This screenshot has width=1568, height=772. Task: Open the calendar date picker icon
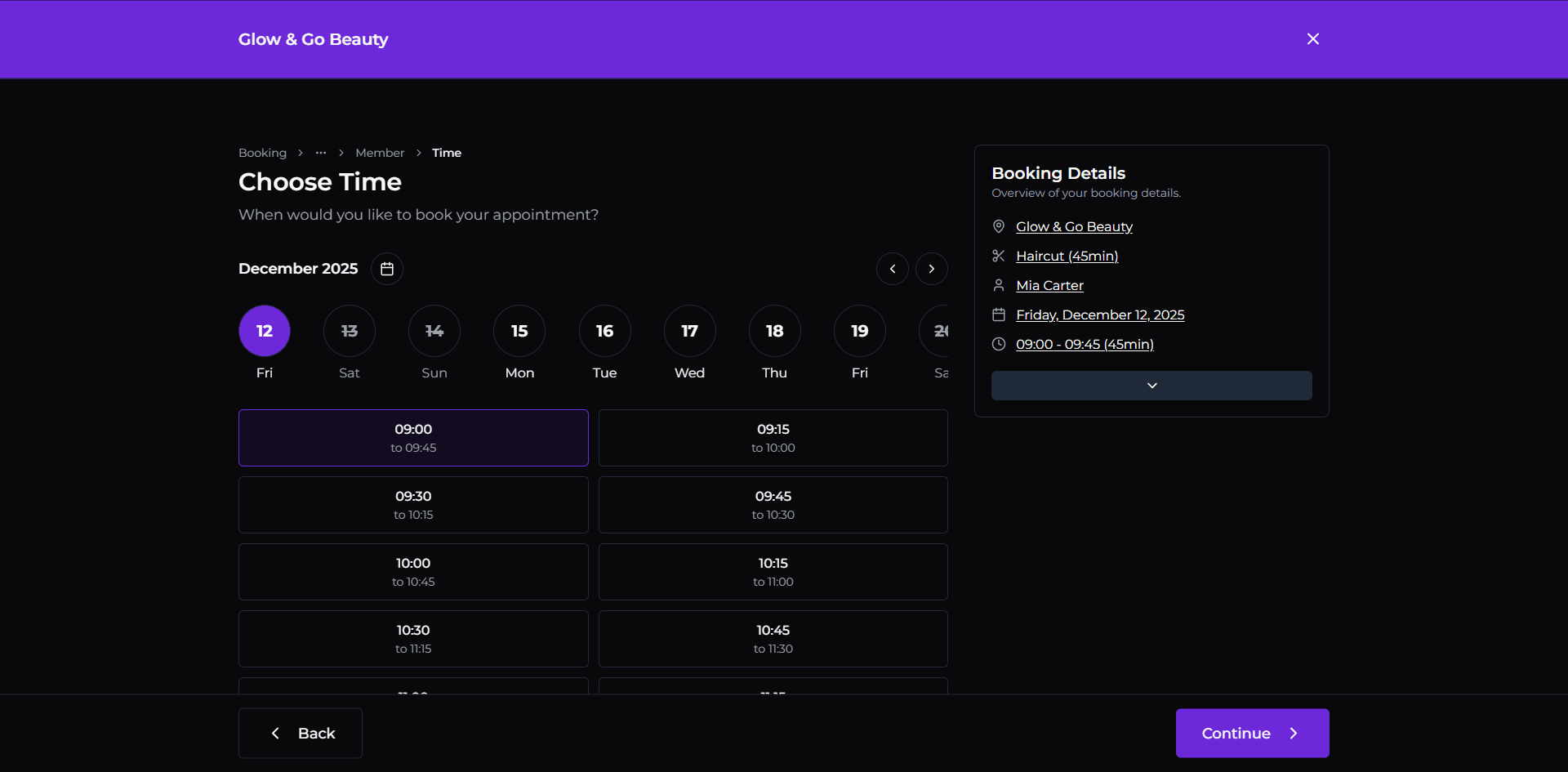click(x=387, y=269)
